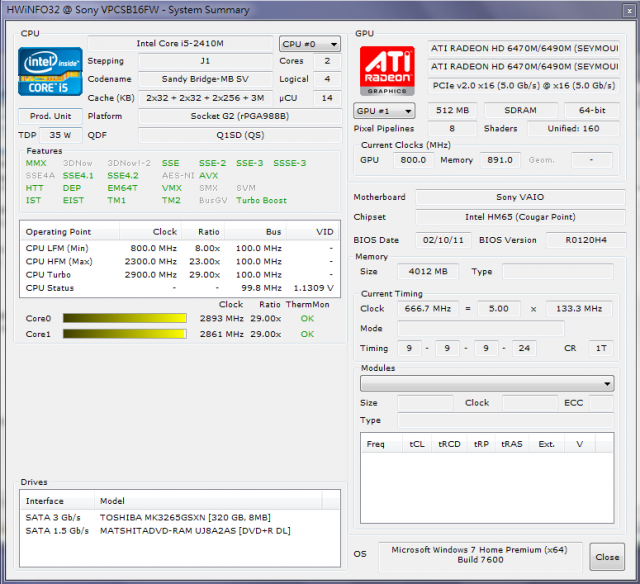Click the Close button
640x584 pixels.
[607, 557]
